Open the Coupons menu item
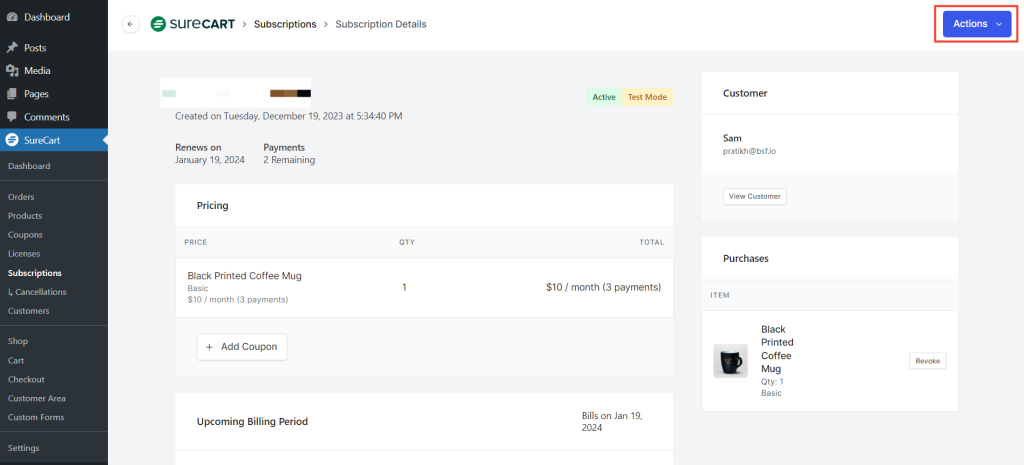Screen dimensions: 1024x465 pyautogui.click(x=25, y=235)
